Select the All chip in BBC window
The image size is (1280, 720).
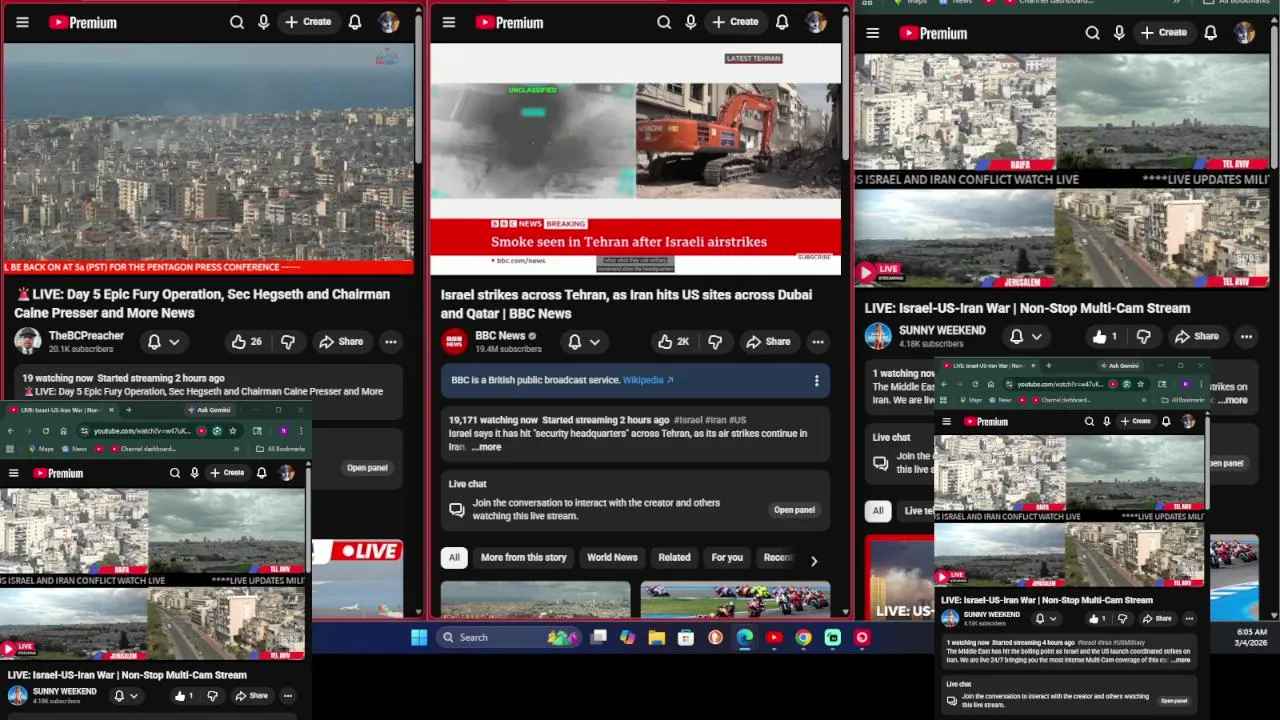(x=454, y=558)
